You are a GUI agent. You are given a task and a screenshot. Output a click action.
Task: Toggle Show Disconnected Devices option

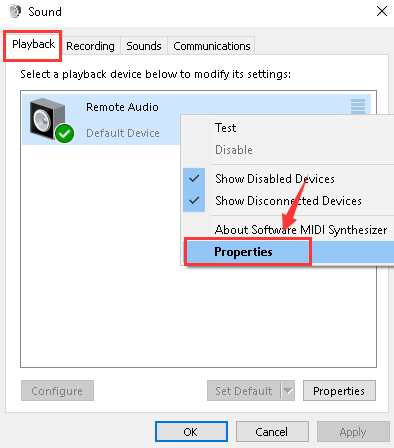pyautogui.click(x=288, y=201)
